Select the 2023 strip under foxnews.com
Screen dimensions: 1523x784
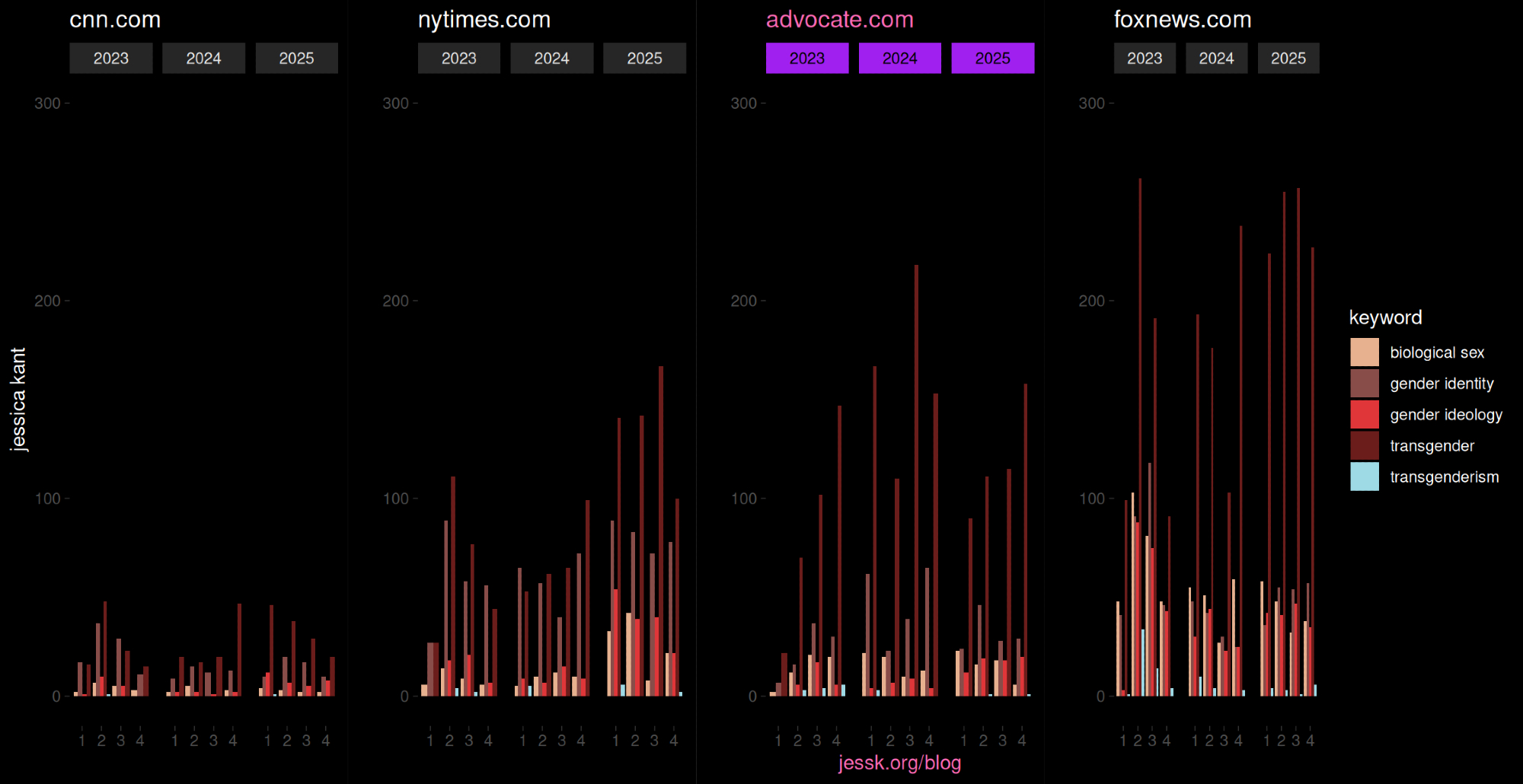tap(1145, 59)
